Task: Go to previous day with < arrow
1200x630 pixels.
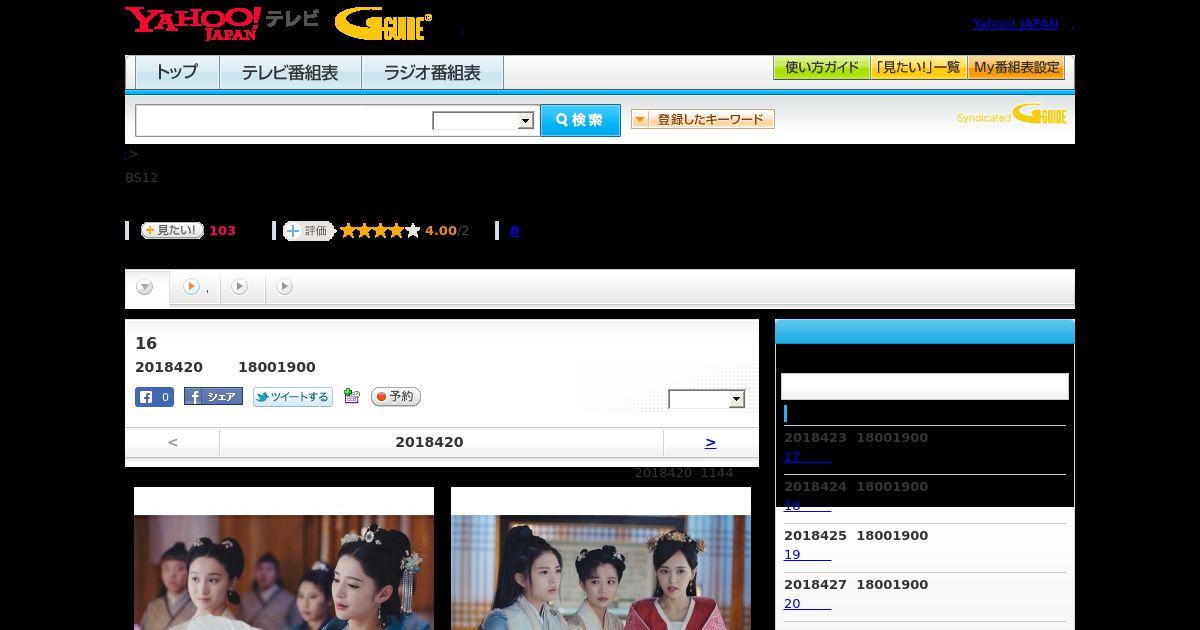Action: [172, 442]
